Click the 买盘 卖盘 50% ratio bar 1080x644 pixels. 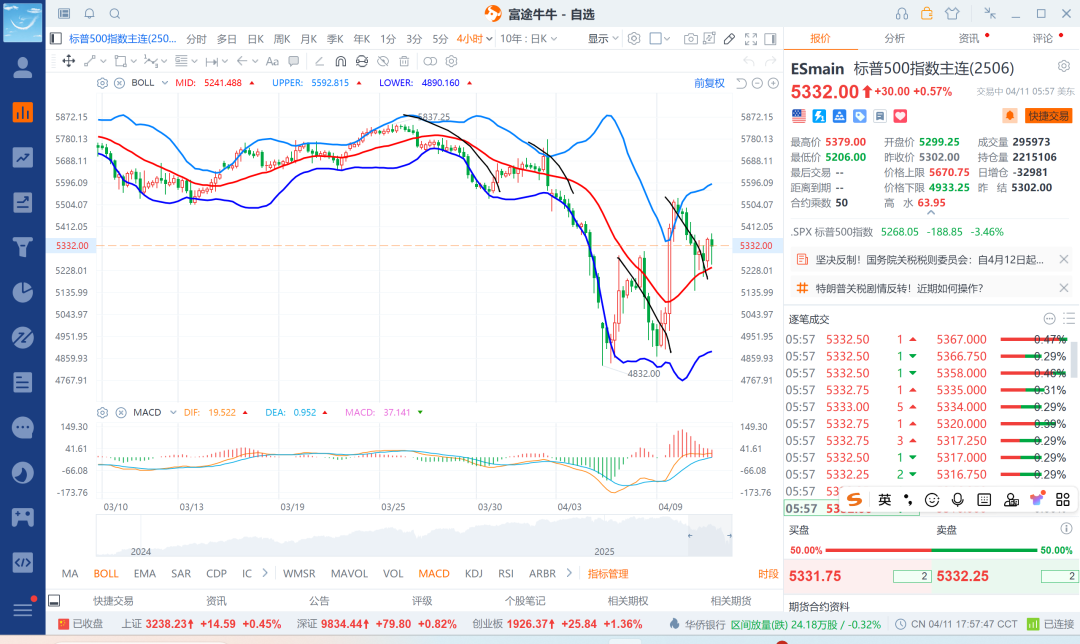[931, 550]
